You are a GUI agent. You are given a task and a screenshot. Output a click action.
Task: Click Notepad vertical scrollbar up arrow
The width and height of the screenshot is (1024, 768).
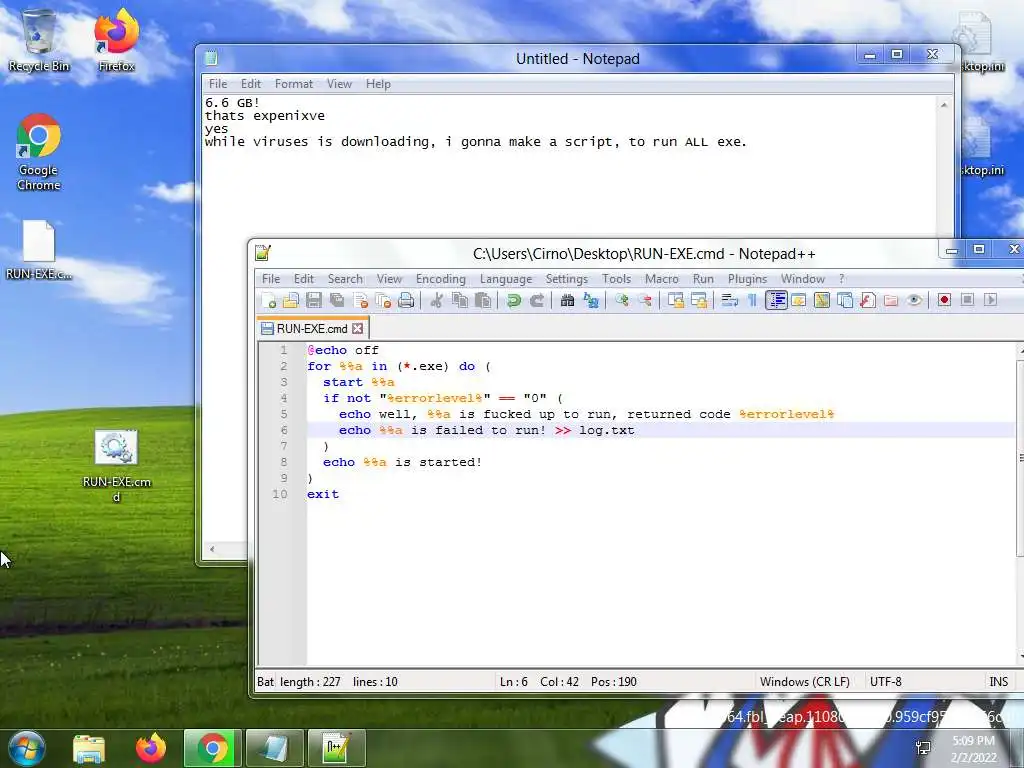pyautogui.click(x=944, y=104)
